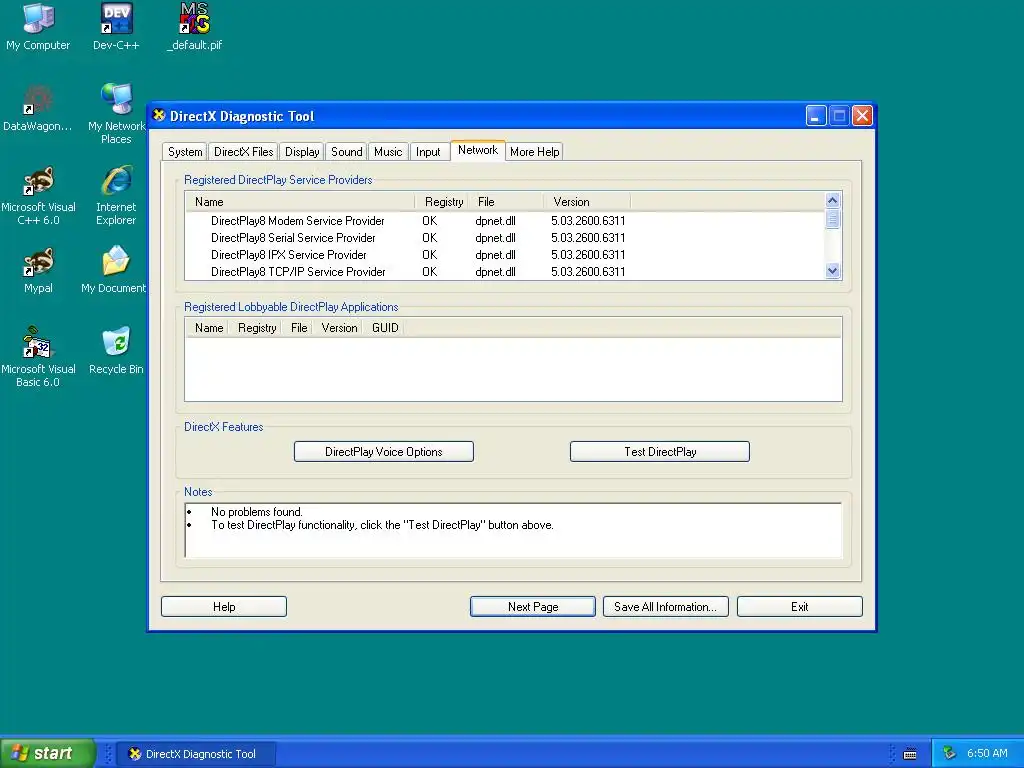Click DirectPlay Voice Options button

[383, 451]
